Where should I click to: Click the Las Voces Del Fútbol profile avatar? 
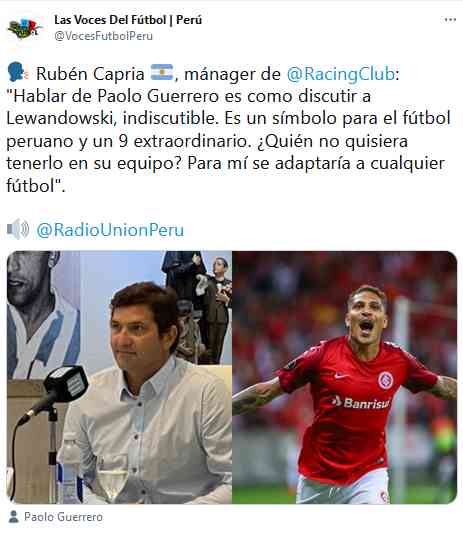[x=25, y=28]
